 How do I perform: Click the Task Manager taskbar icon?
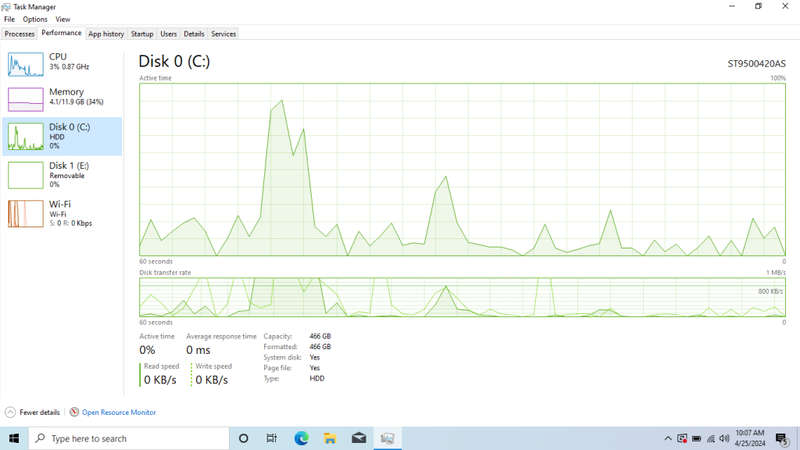387,438
